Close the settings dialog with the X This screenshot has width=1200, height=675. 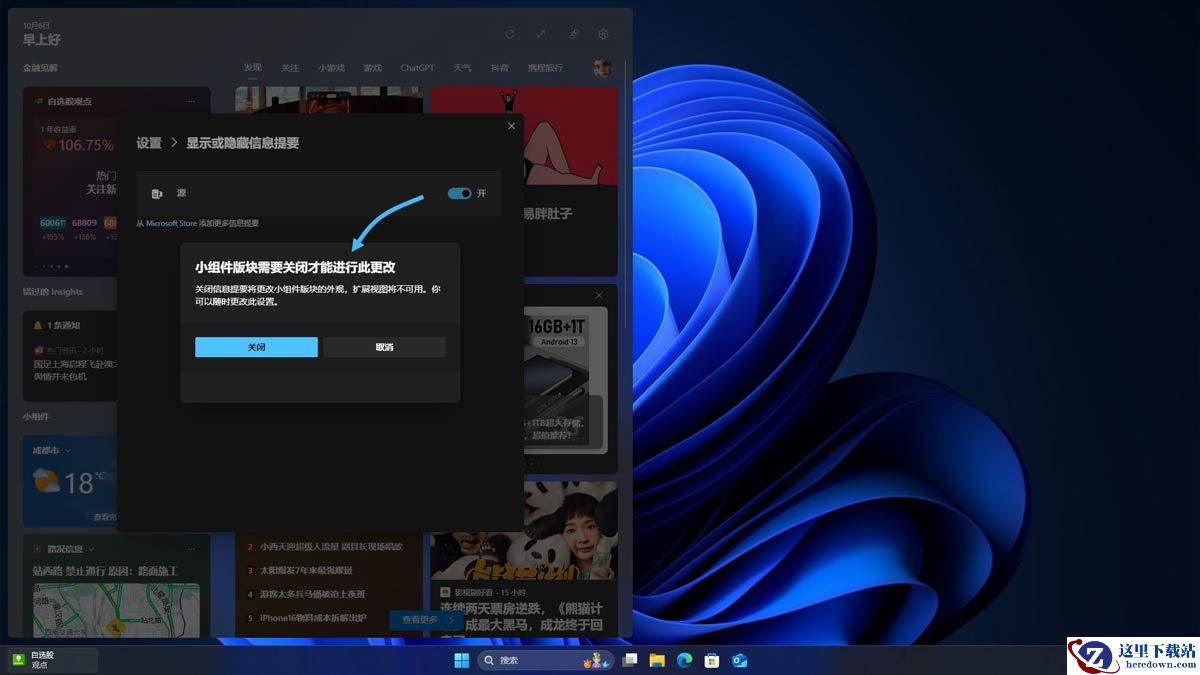click(511, 126)
